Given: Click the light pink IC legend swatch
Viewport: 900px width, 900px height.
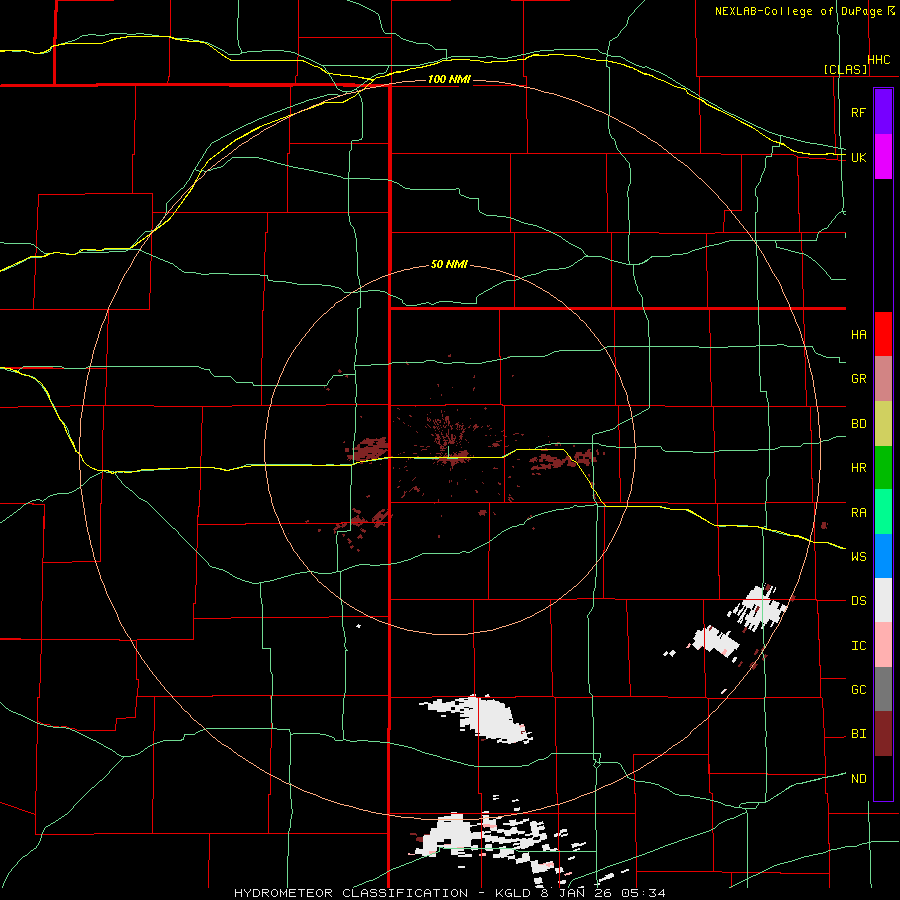Looking at the screenshot, I should coord(883,645).
